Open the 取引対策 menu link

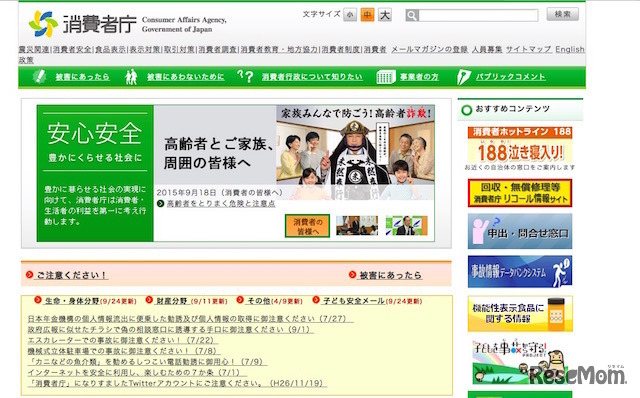pos(180,49)
